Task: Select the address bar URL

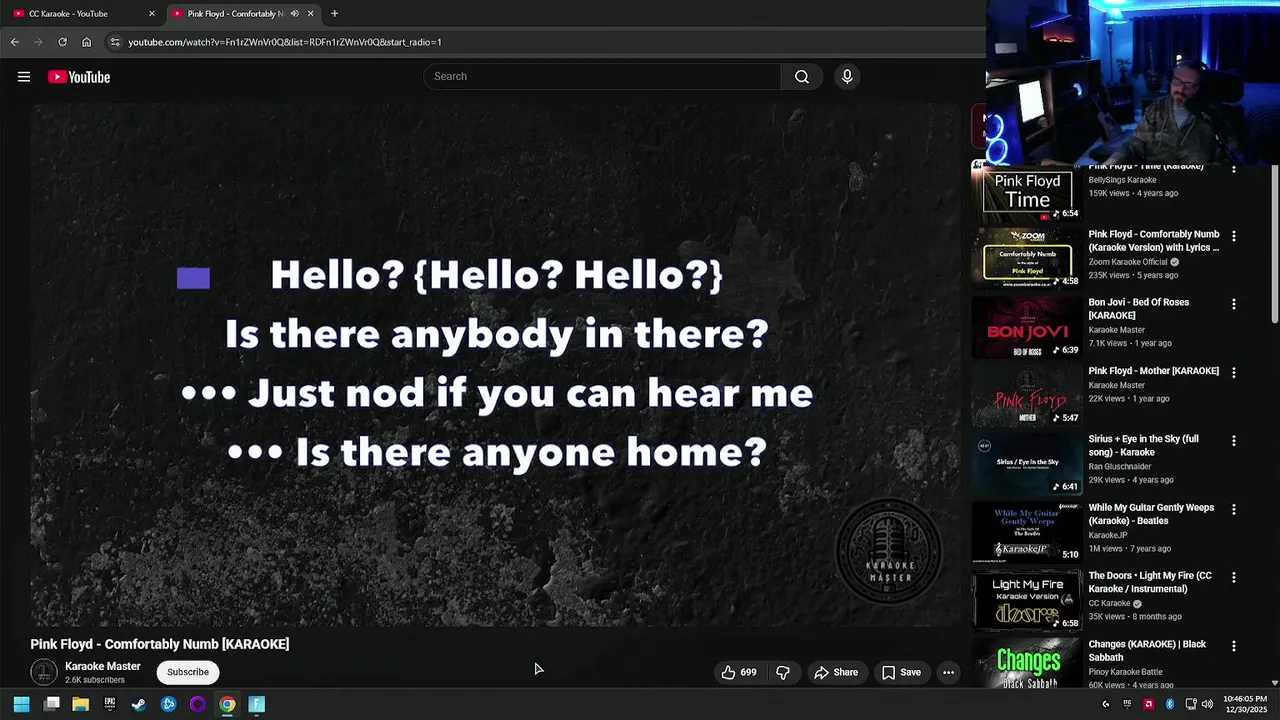Action: 285,42
